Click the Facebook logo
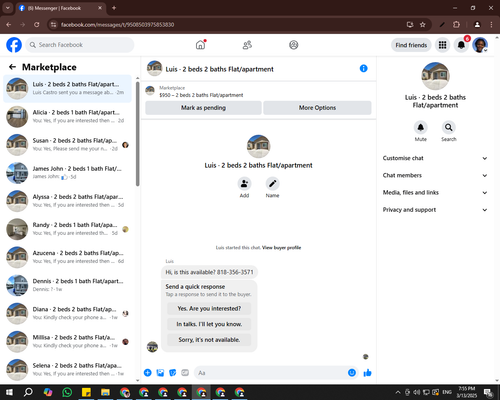The image size is (500, 400). [14, 45]
